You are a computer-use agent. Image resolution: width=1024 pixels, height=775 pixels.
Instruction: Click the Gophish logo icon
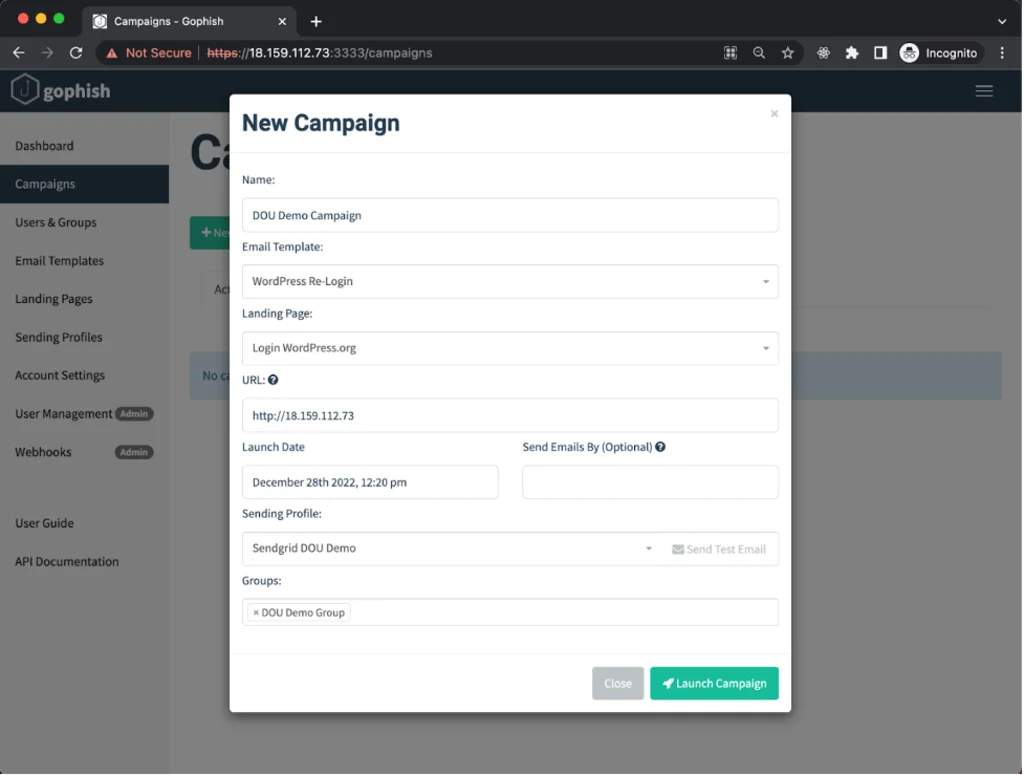tap(25, 89)
